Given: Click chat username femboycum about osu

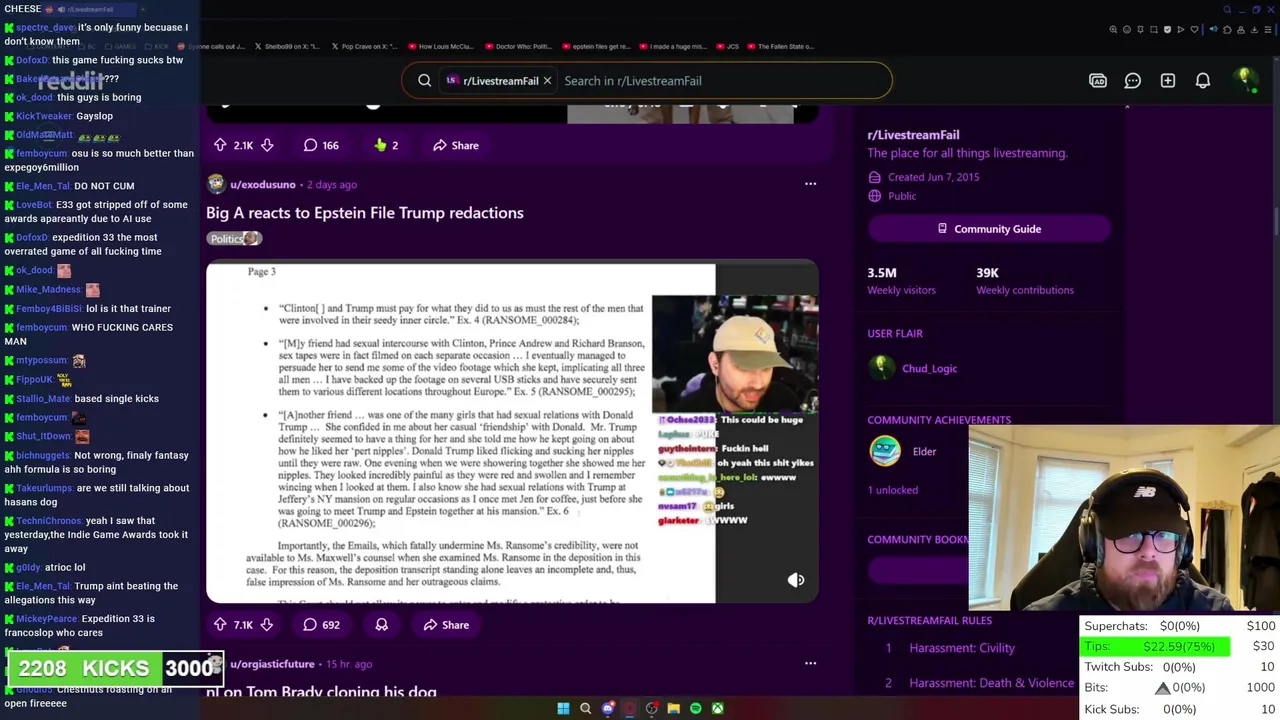Looking at the screenshot, I should 42,153.
